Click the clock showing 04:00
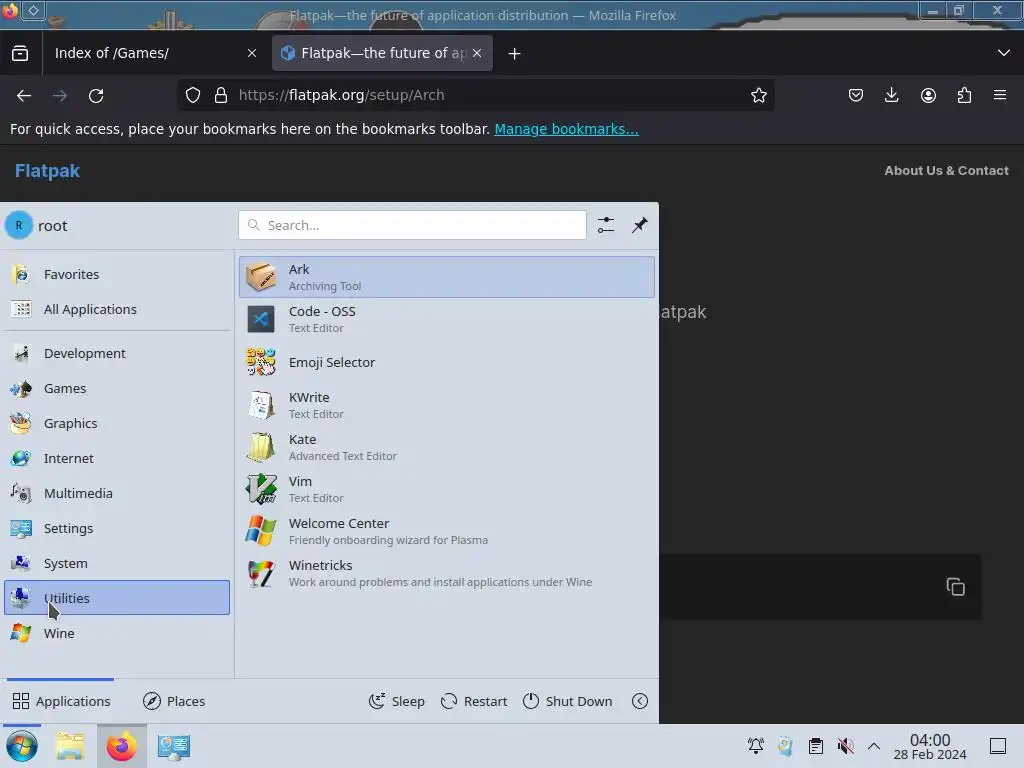Screen dimensions: 1024x768 coord(930,746)
